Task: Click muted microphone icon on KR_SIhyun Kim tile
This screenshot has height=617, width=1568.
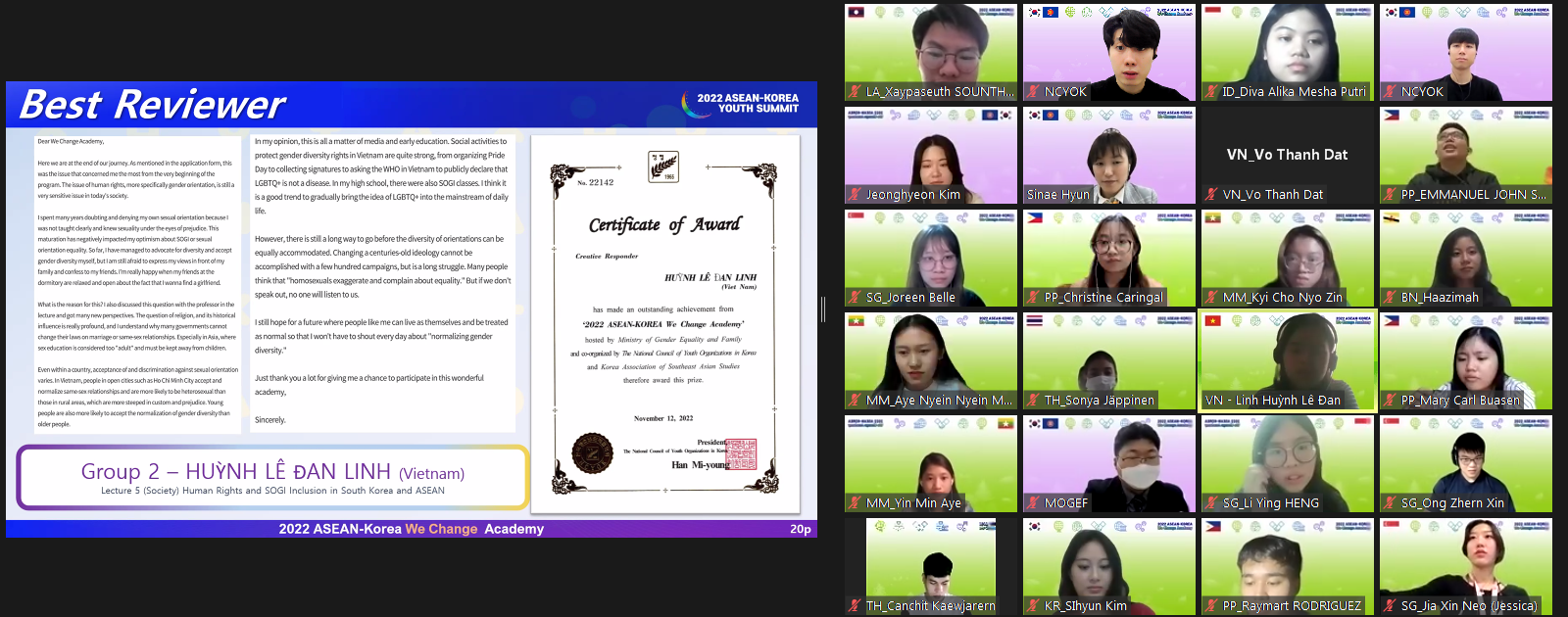Action: (1033, 606)
